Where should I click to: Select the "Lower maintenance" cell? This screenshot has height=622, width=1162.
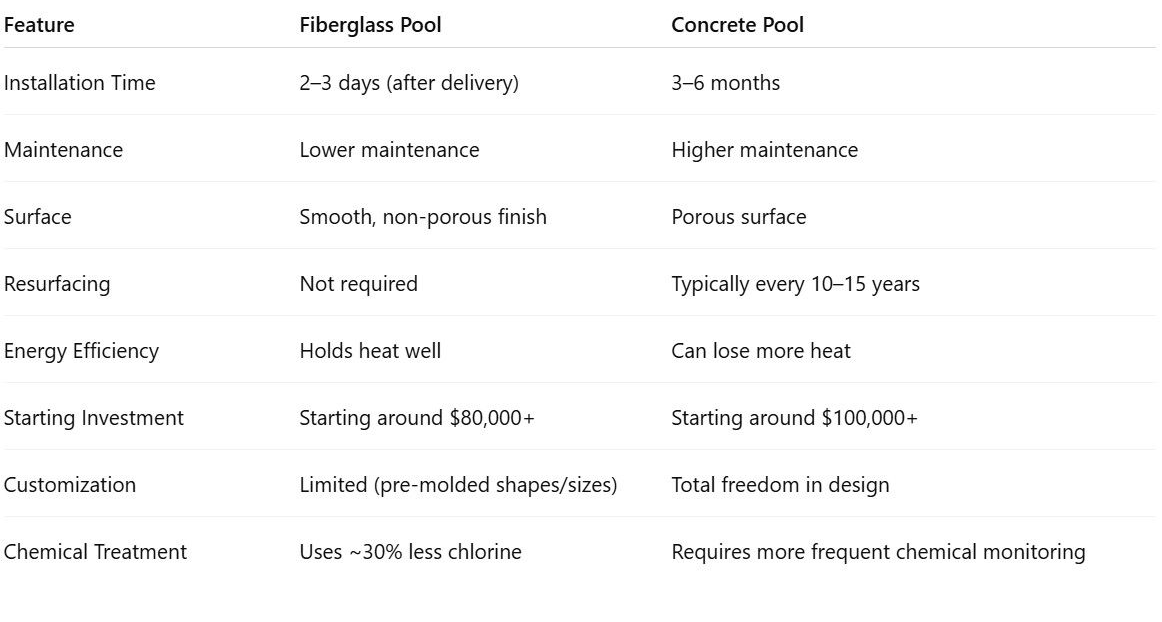389,150
